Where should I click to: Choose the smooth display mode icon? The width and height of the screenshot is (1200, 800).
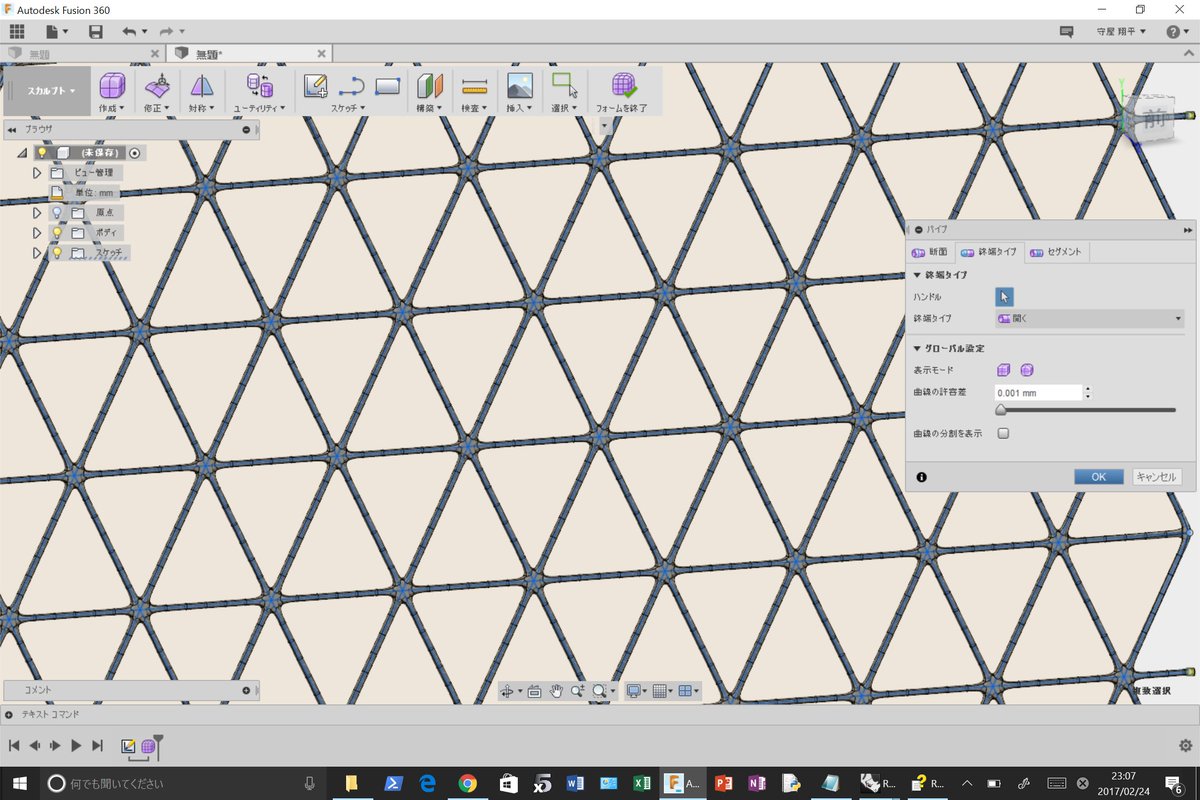pos(1026,371)
